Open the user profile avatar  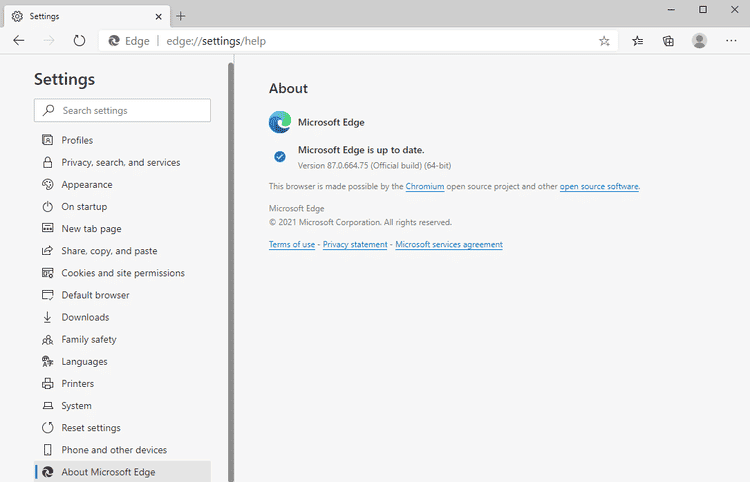pos(699,41)
